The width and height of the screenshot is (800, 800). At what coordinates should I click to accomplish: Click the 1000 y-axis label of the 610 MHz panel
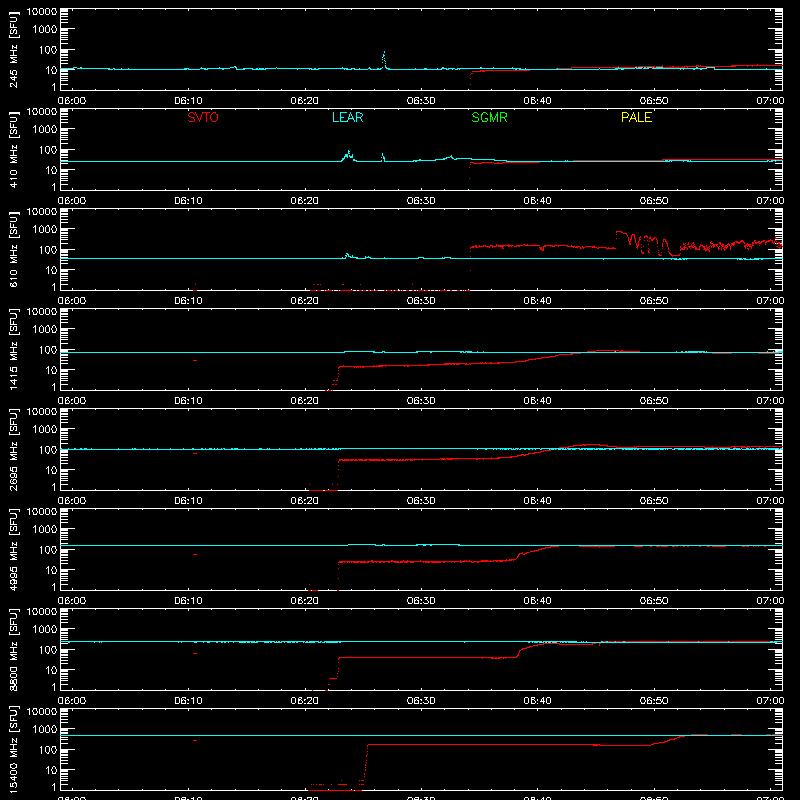[x=45, y=230]
